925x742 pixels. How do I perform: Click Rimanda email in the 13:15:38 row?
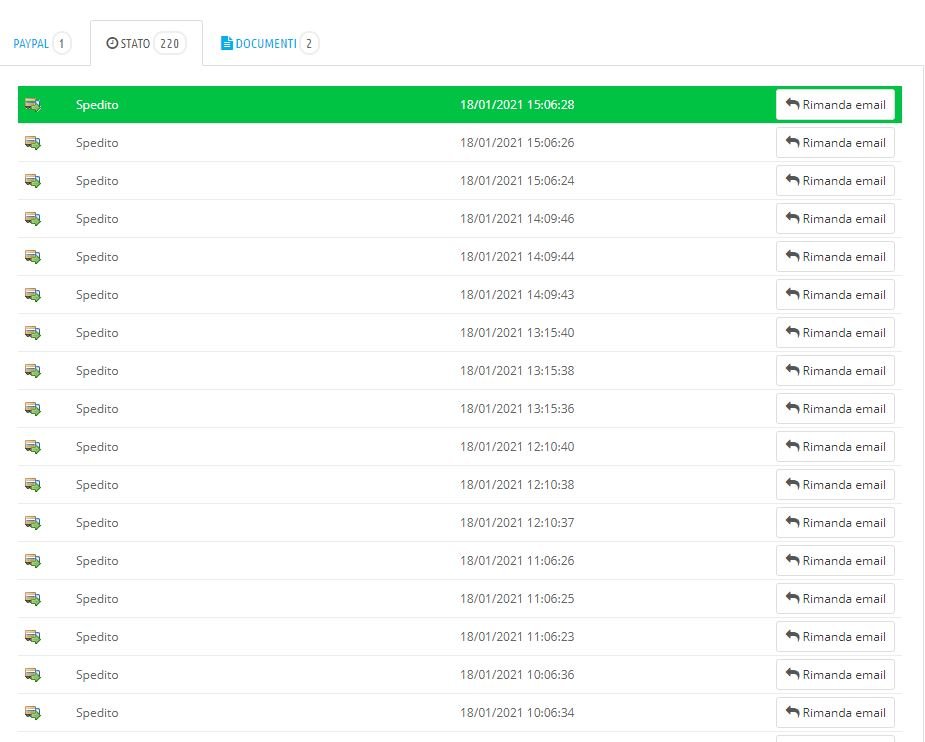click(835, 371)
